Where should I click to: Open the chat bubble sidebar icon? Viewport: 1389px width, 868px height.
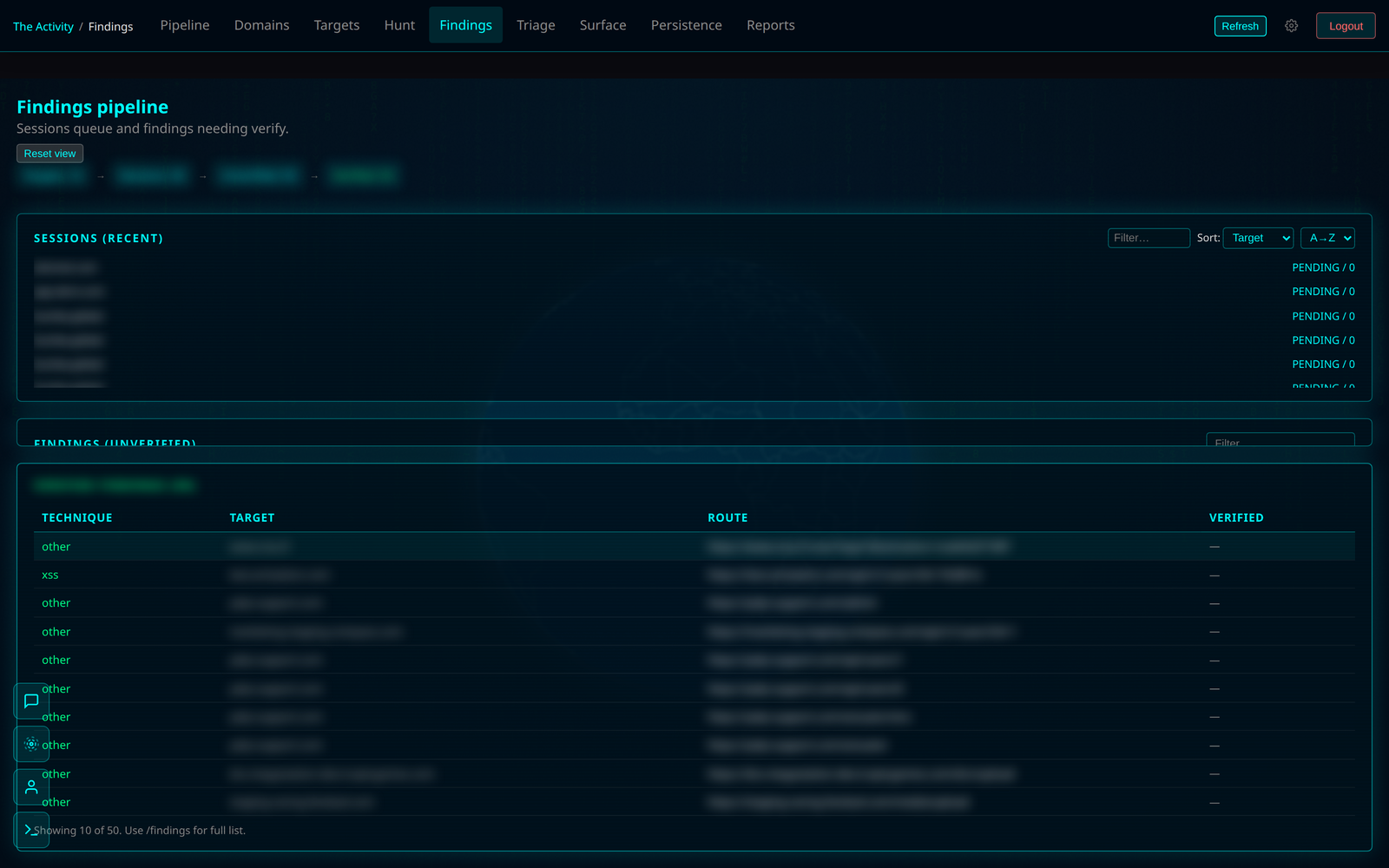click(31, 700)
